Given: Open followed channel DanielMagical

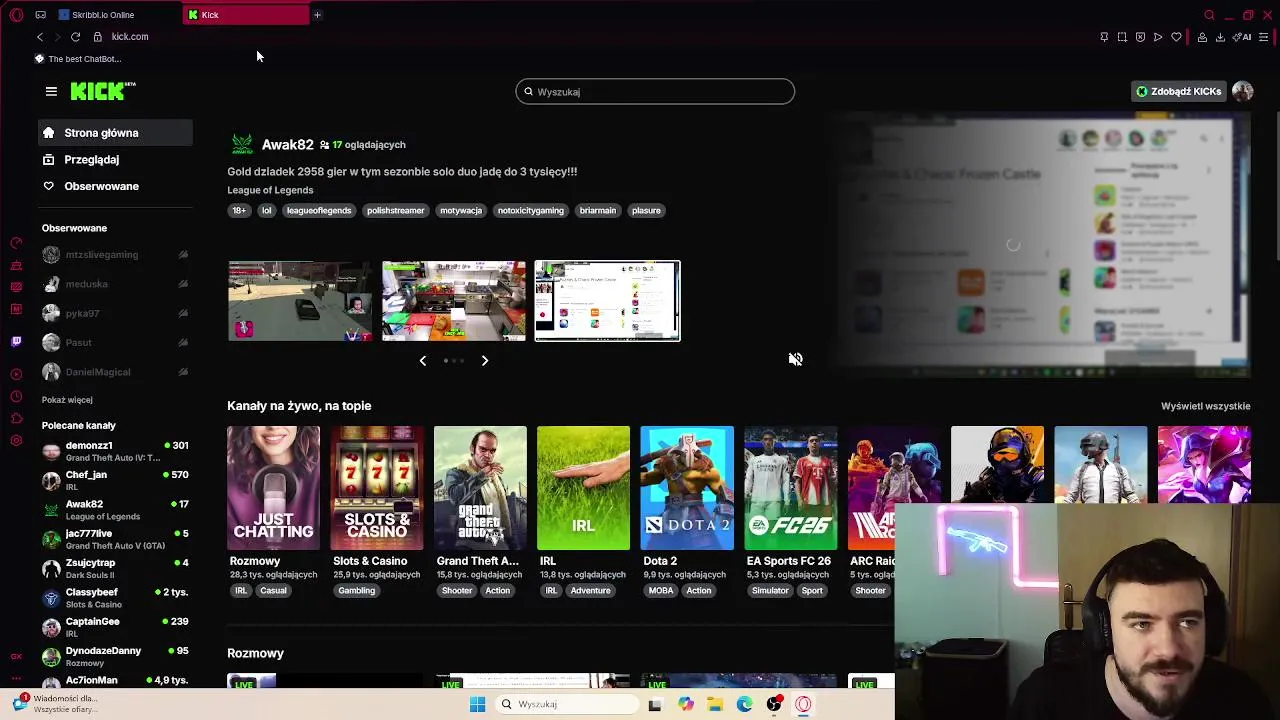Looking at the screenshot, I should [x=115, y=372].
